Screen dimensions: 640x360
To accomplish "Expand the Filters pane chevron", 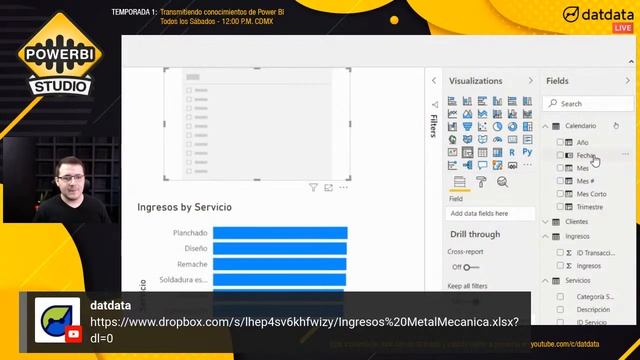I will pyautogui.click(x=434, y=81).
